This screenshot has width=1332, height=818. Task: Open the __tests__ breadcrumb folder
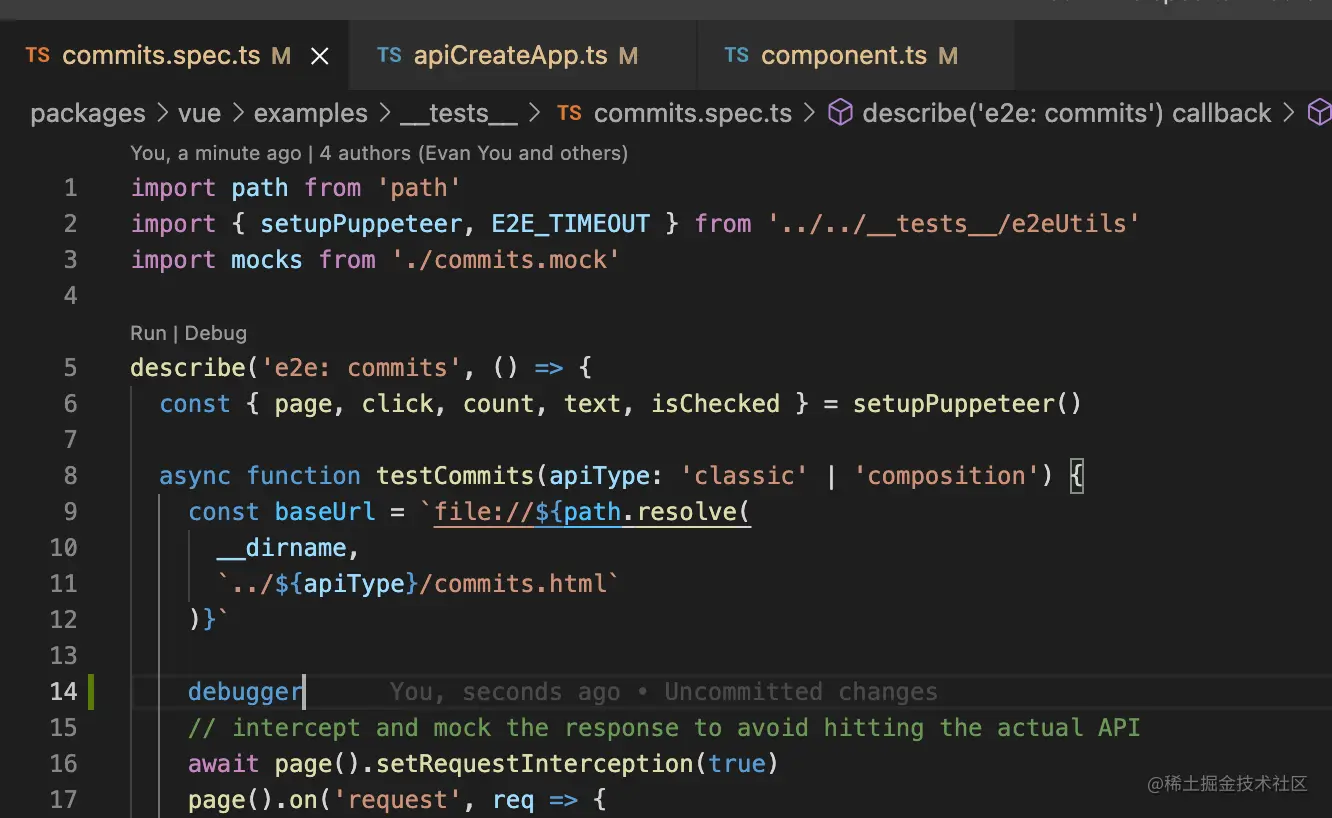[458, 114]
